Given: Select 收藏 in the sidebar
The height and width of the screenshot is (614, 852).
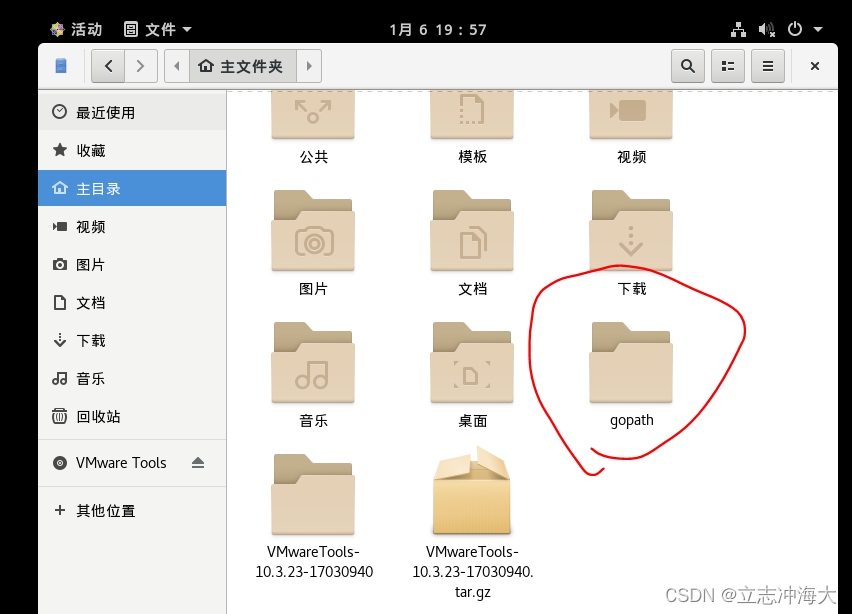Looking at the screenshot, I should click(132, 151).
